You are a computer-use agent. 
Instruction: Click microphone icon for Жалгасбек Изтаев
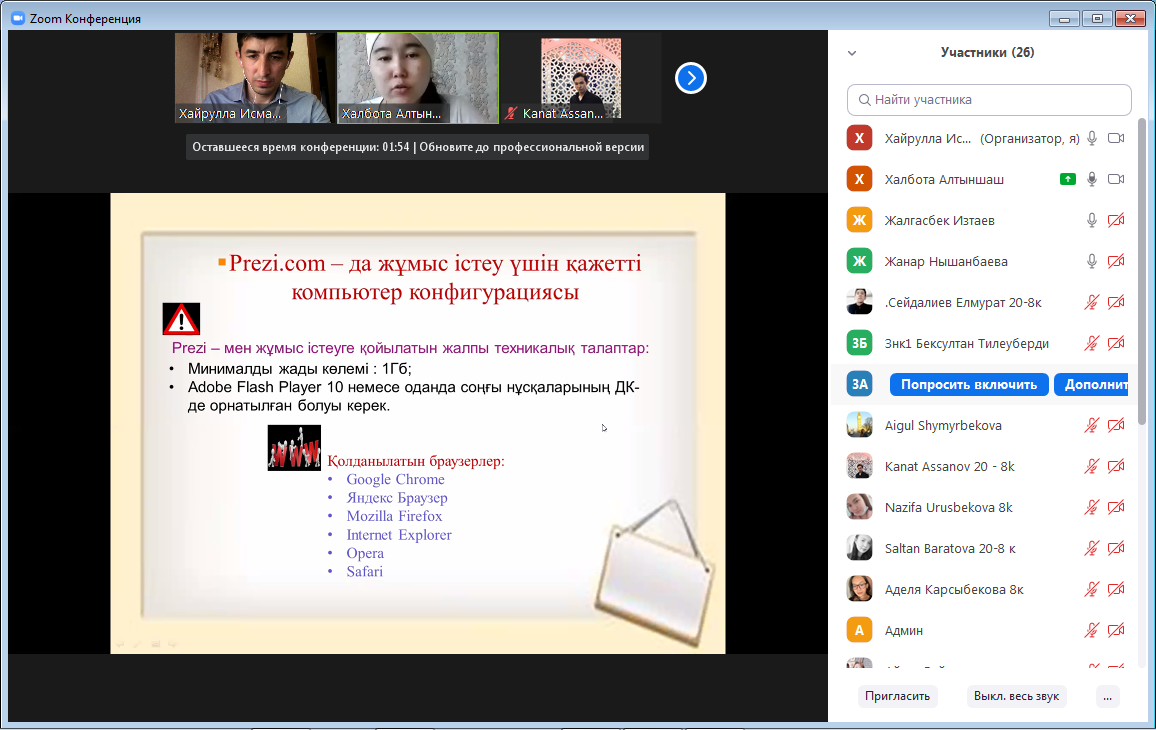click(1092, 220)
